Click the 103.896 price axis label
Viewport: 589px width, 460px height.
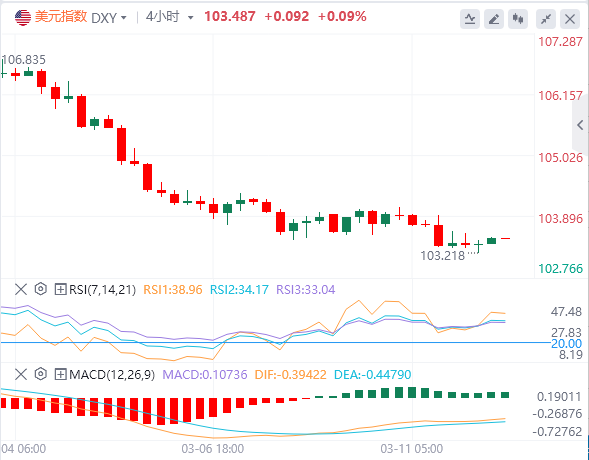[x=560, y=219]
